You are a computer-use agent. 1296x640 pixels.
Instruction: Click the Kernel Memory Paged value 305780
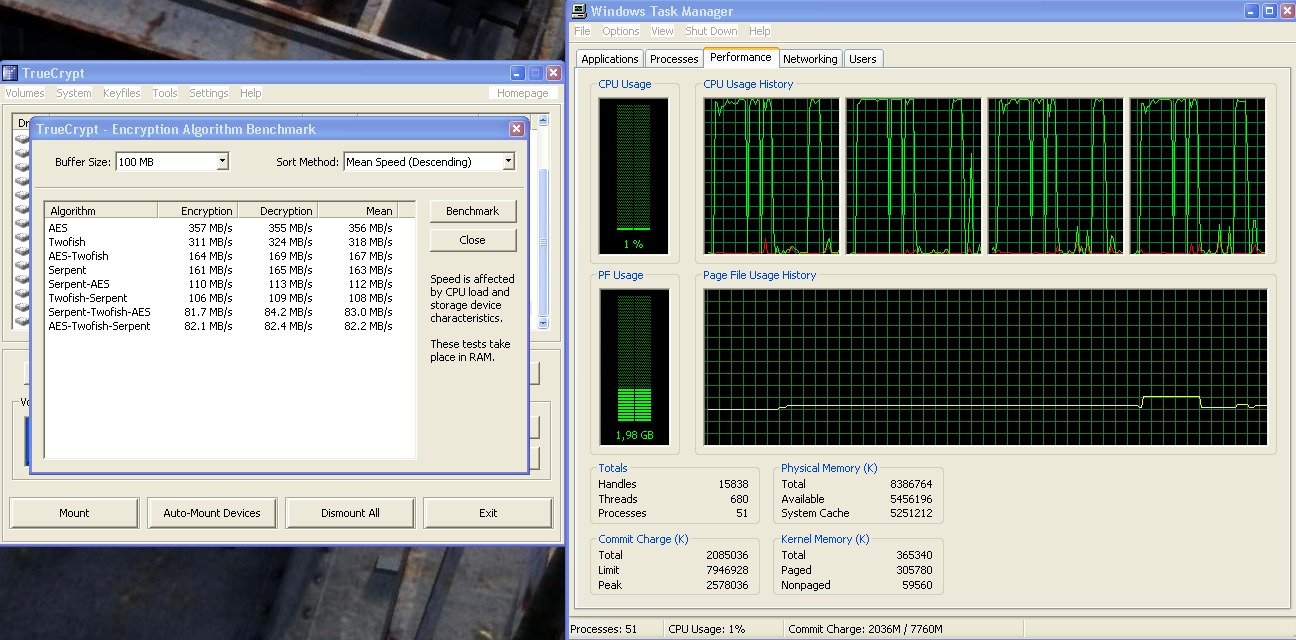point(913,570)
